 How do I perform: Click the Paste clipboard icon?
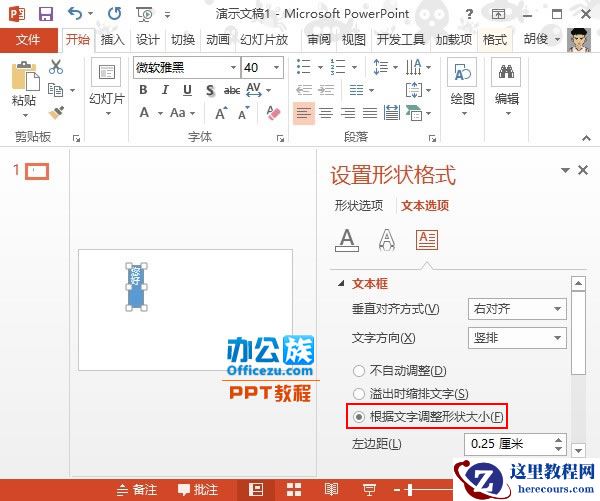coord(25,76)
